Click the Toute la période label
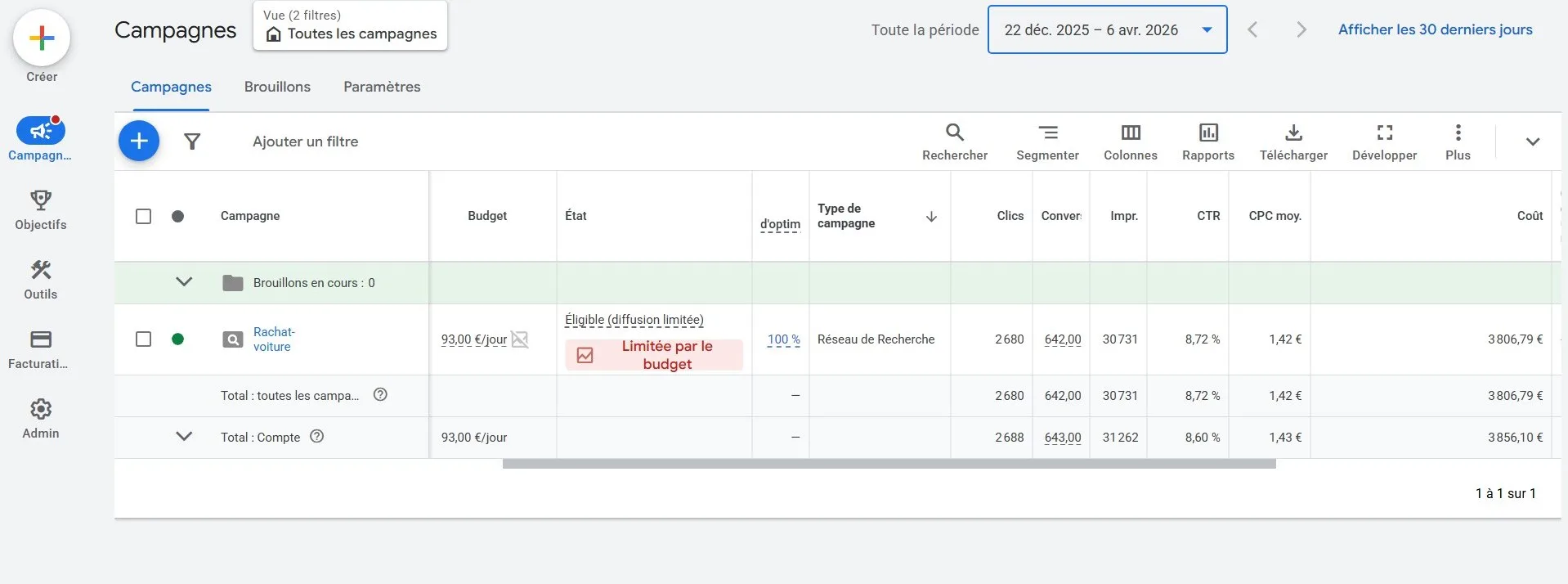 coord(925,29)
